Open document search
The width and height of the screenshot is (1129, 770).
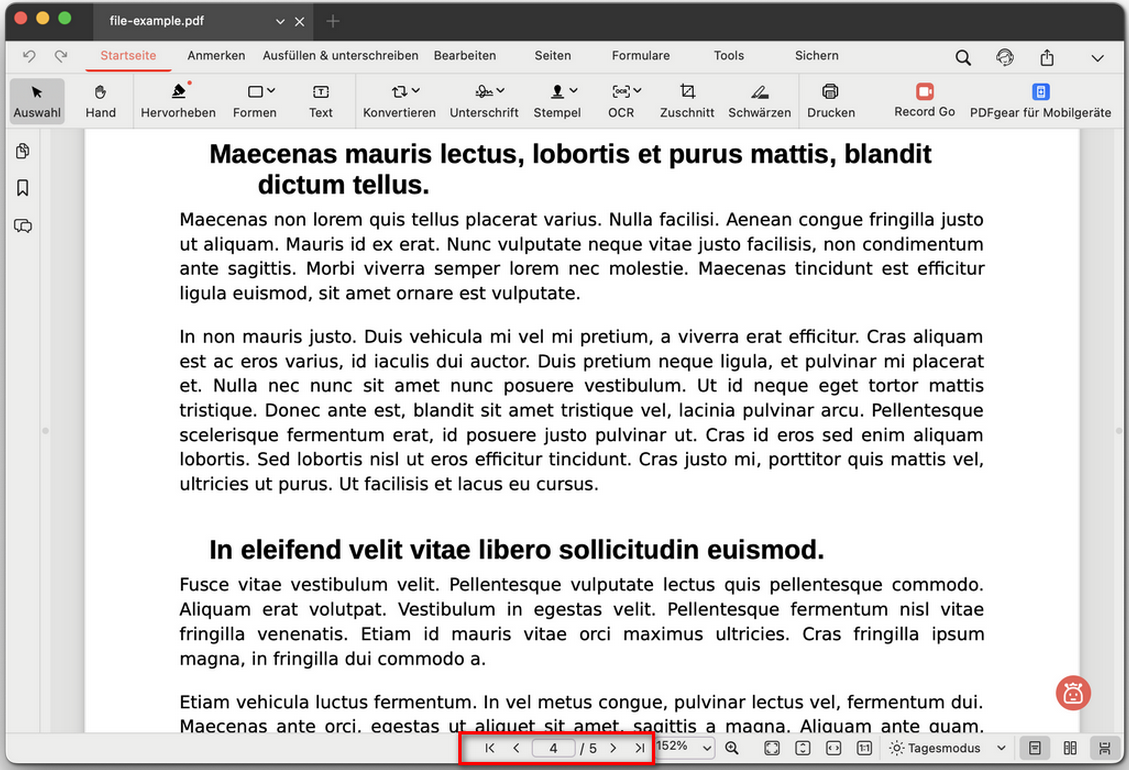(x=962, y=58)
